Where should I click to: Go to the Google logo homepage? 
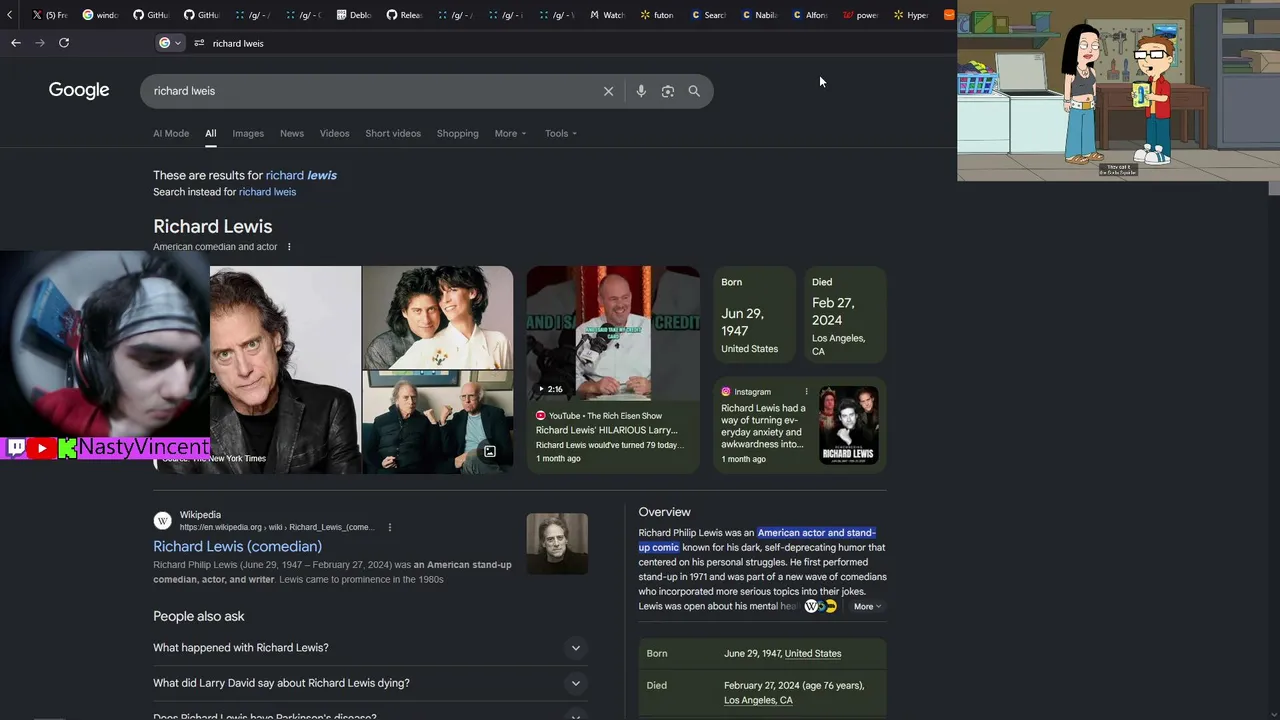[x=79, y=90]
